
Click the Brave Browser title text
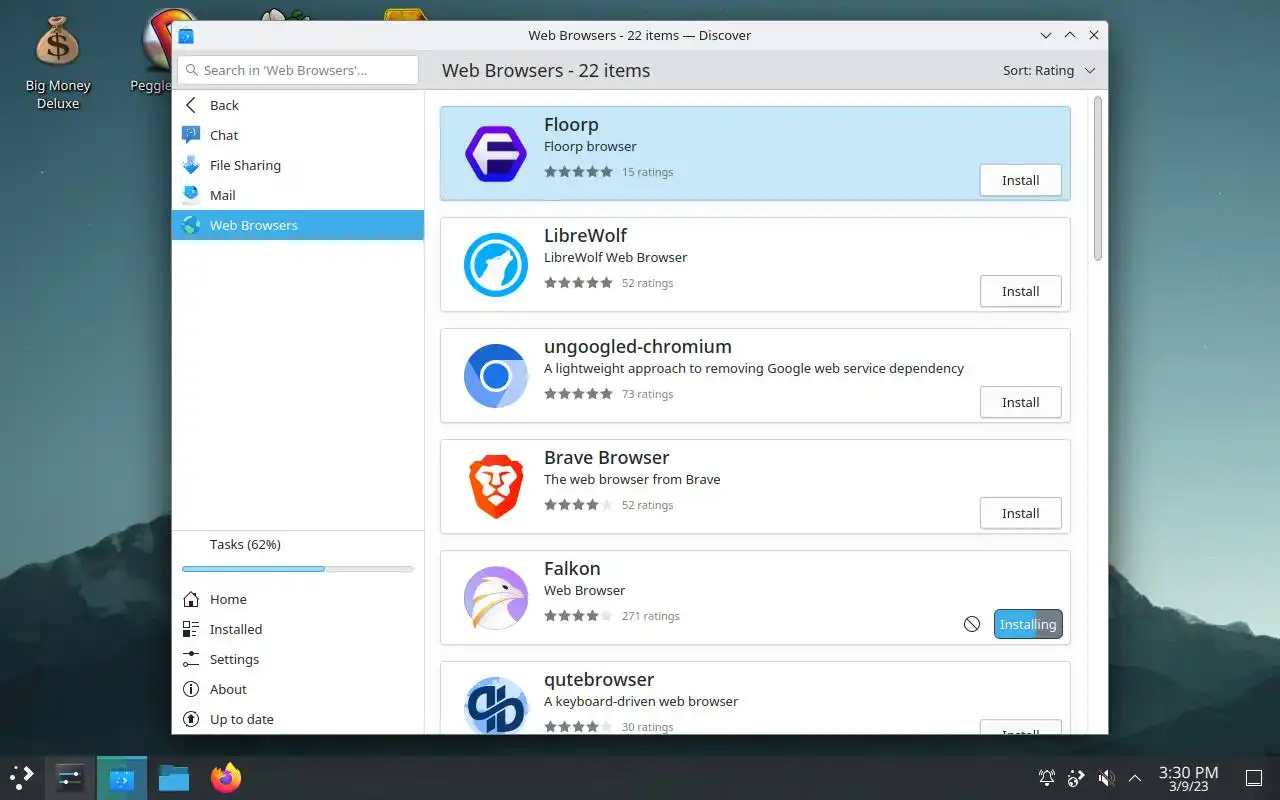tap(606, 457)
